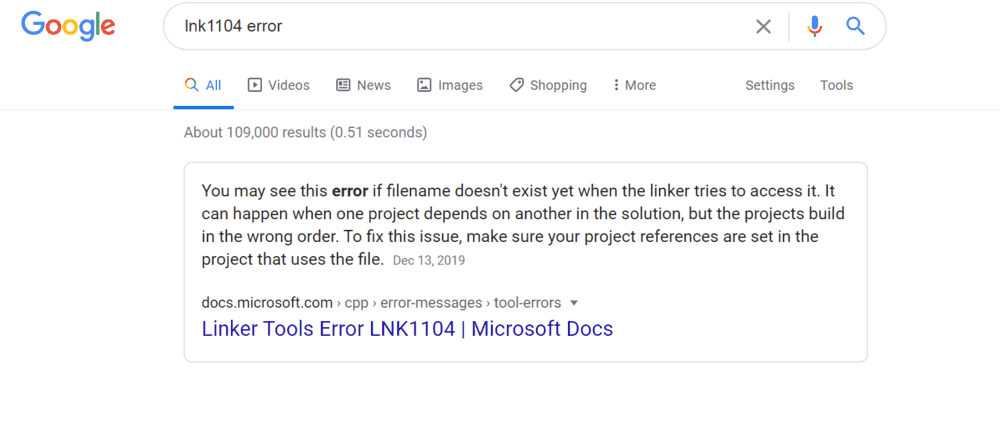Switch to the Videos tab
Viewport: 1000px width, 427px height.
pyautogui.click(x=279, y=86)
